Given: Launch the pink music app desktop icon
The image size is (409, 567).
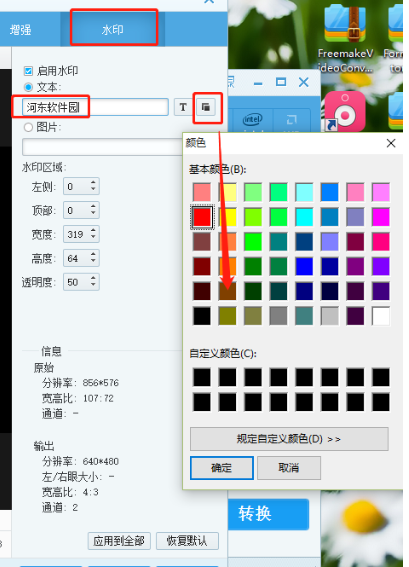Looking at the screenshot, I should 345,111.
